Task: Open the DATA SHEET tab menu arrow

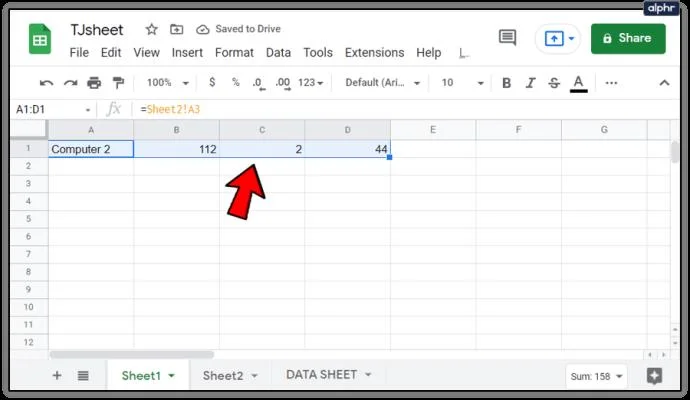Action: tap(368, 375)
